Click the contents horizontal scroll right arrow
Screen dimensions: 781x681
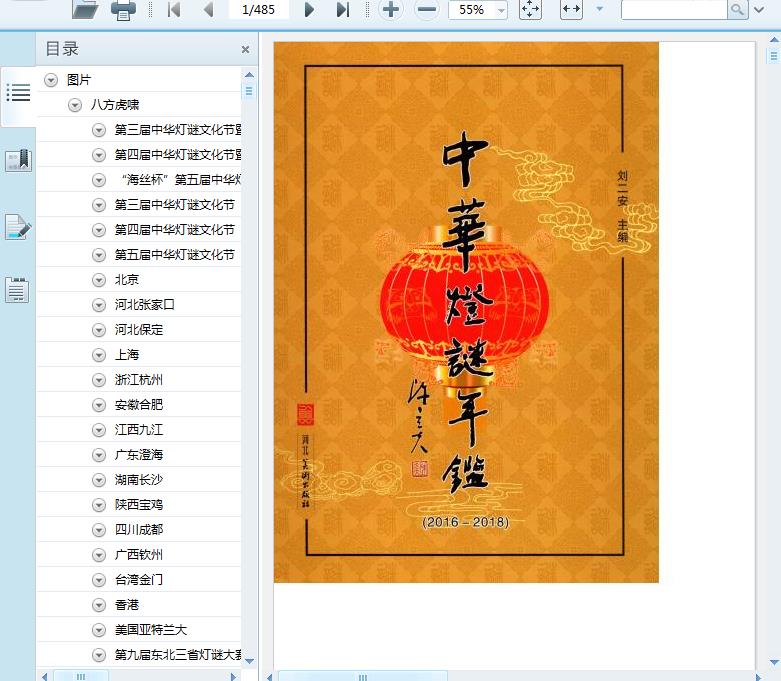[x=233, y=677]
